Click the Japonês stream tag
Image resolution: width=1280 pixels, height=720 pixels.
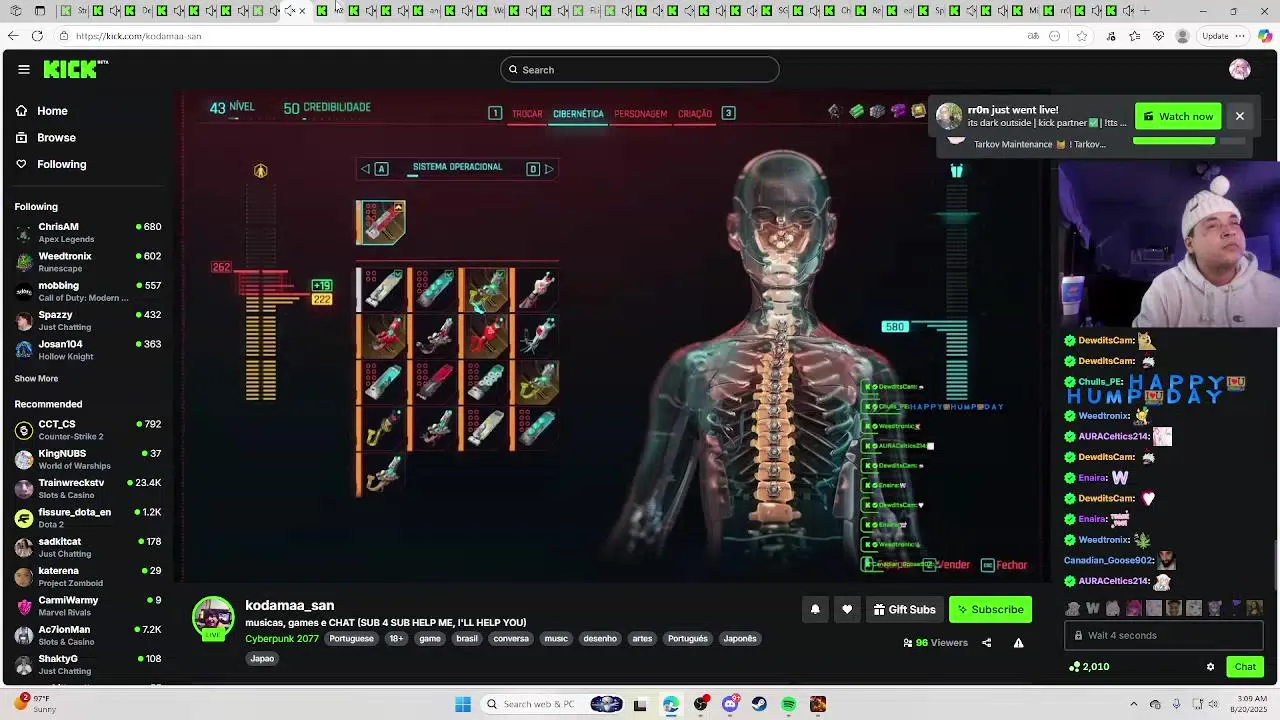(x=740, y=639)
